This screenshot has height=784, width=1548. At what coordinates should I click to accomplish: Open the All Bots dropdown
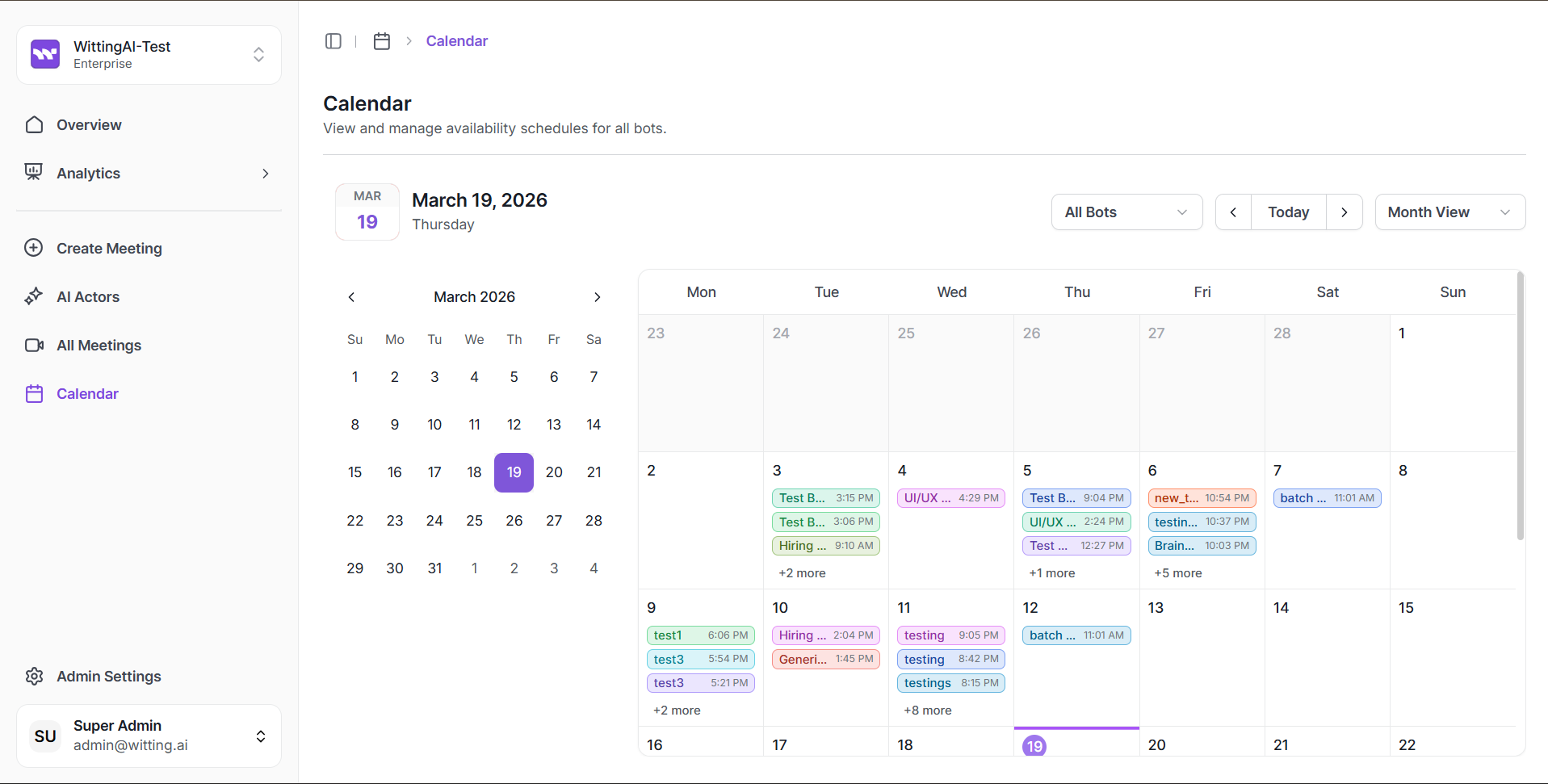1126,212
